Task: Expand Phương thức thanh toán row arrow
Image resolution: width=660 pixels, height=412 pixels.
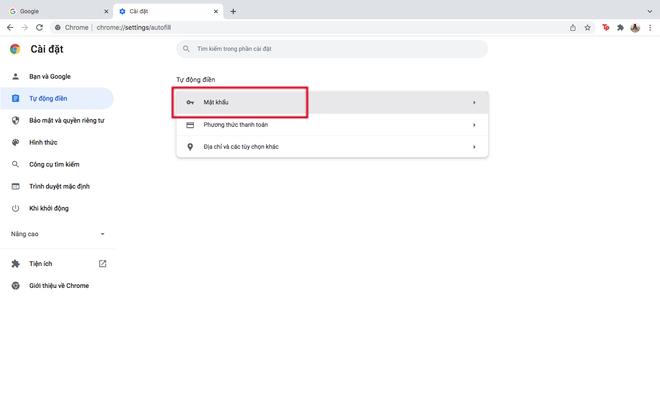Action: click(x=474, y=125)
